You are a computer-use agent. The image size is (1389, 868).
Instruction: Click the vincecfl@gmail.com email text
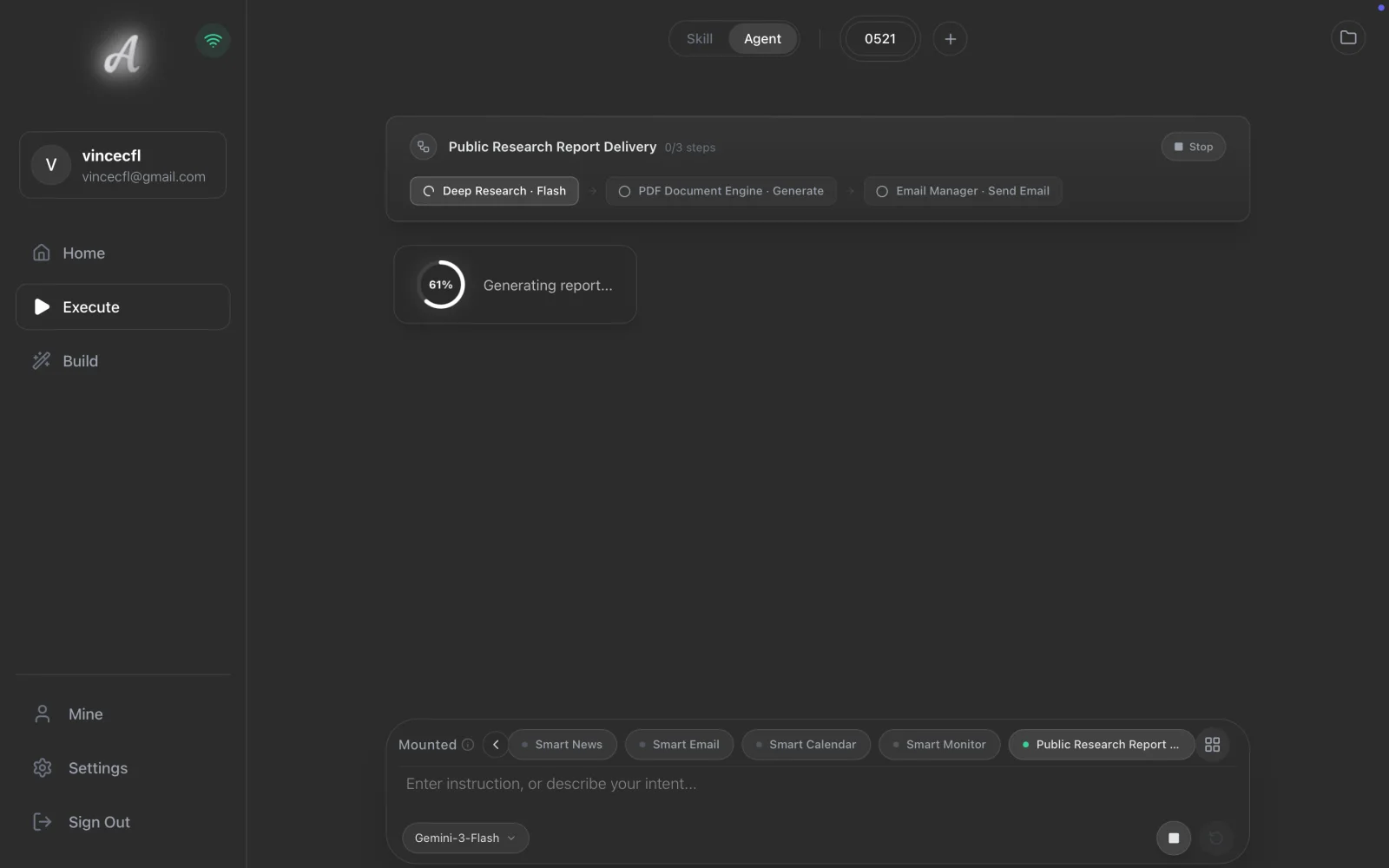coord(144,176)
